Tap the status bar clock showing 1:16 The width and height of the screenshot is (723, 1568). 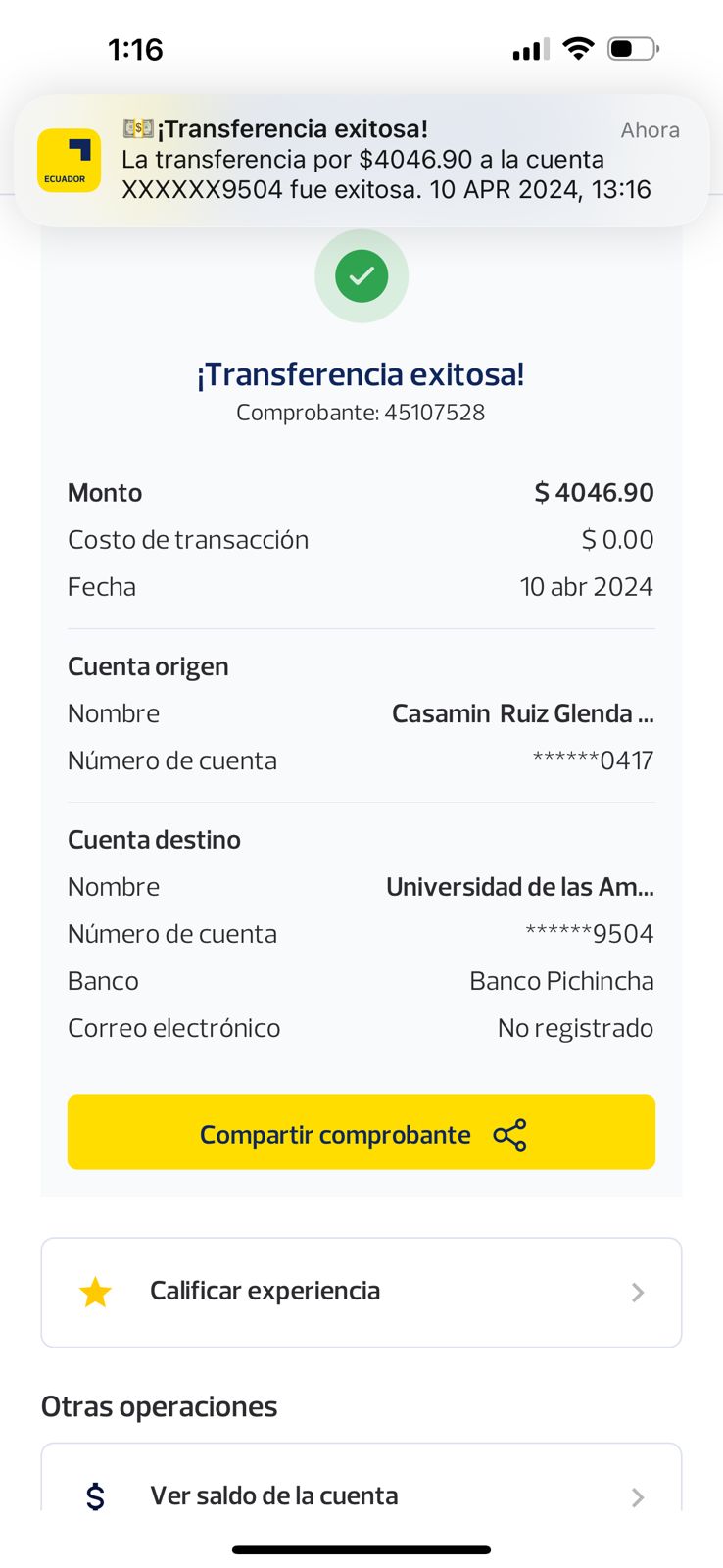[x=135, y=49]
